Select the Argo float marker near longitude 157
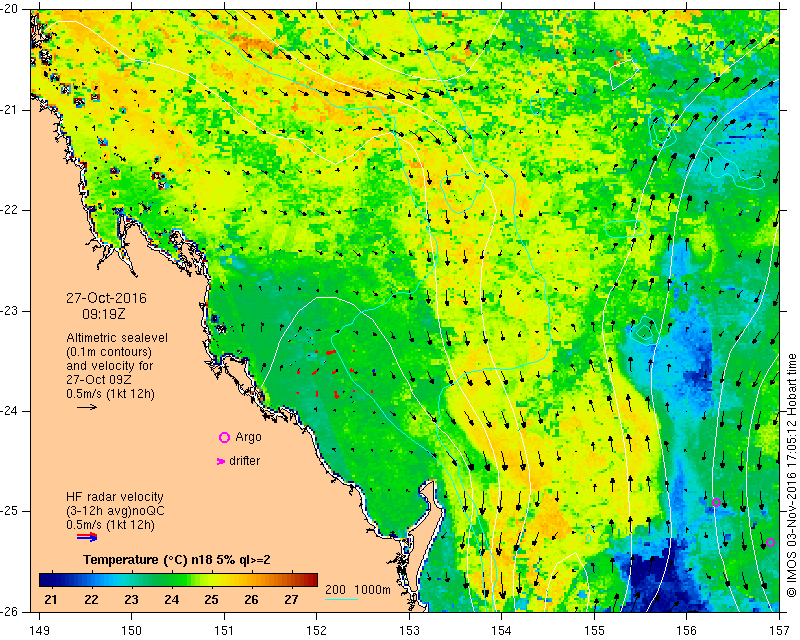Viewport: 800px width, 640px height. 770,543
